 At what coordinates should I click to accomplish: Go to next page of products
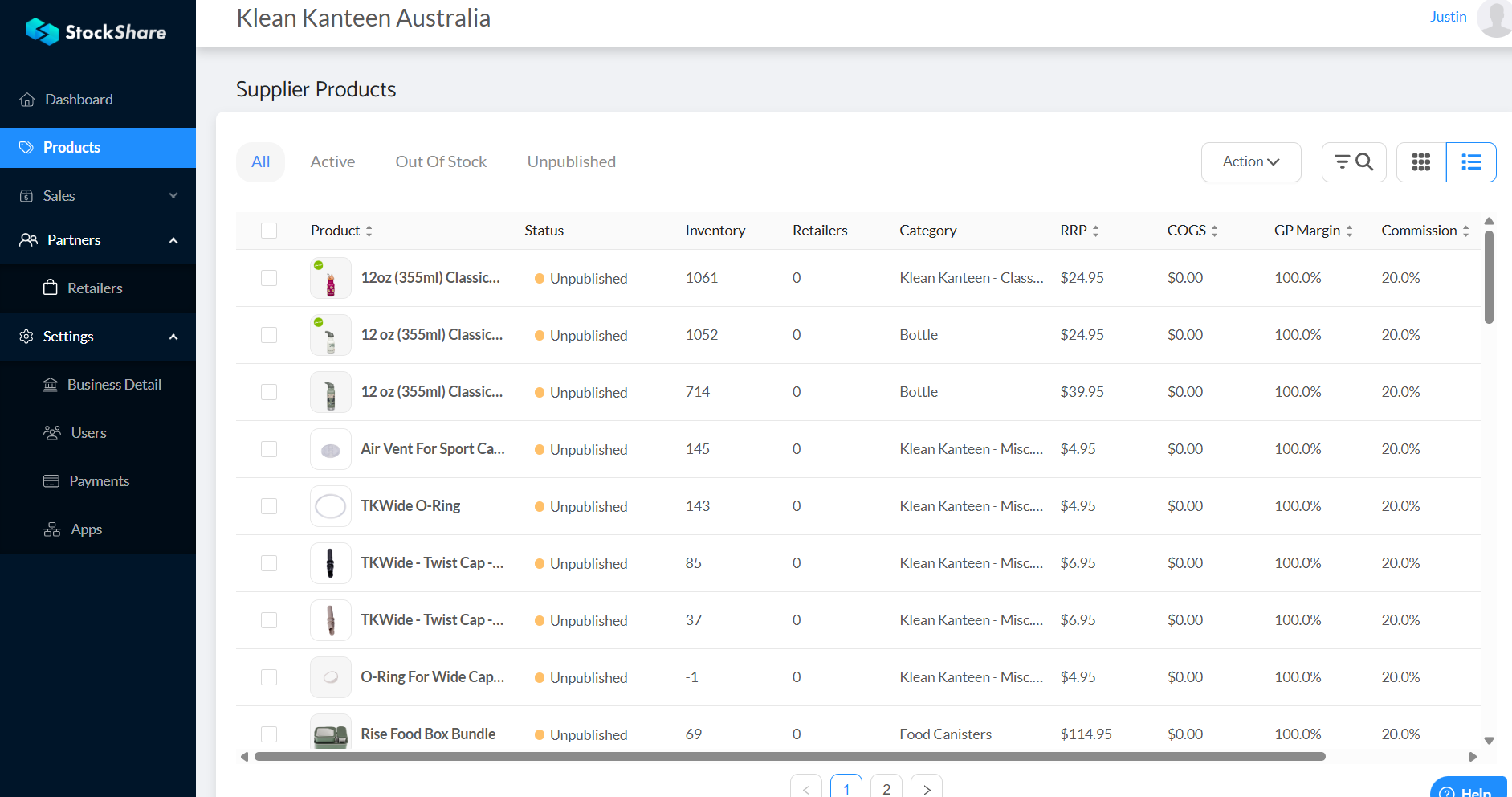pyautogui.click(x=927, y=788)
